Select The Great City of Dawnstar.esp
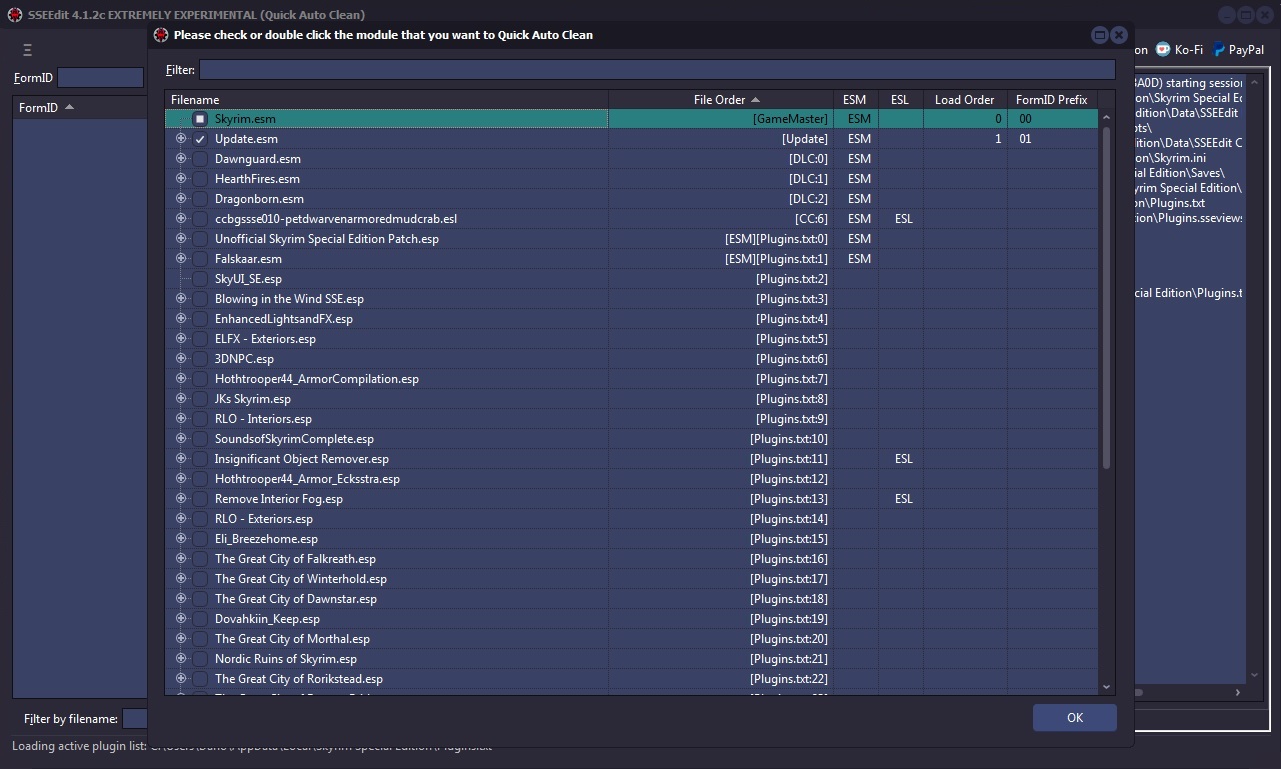The image size is (1281, 769). pyautogui.click(x=632, y=599)
